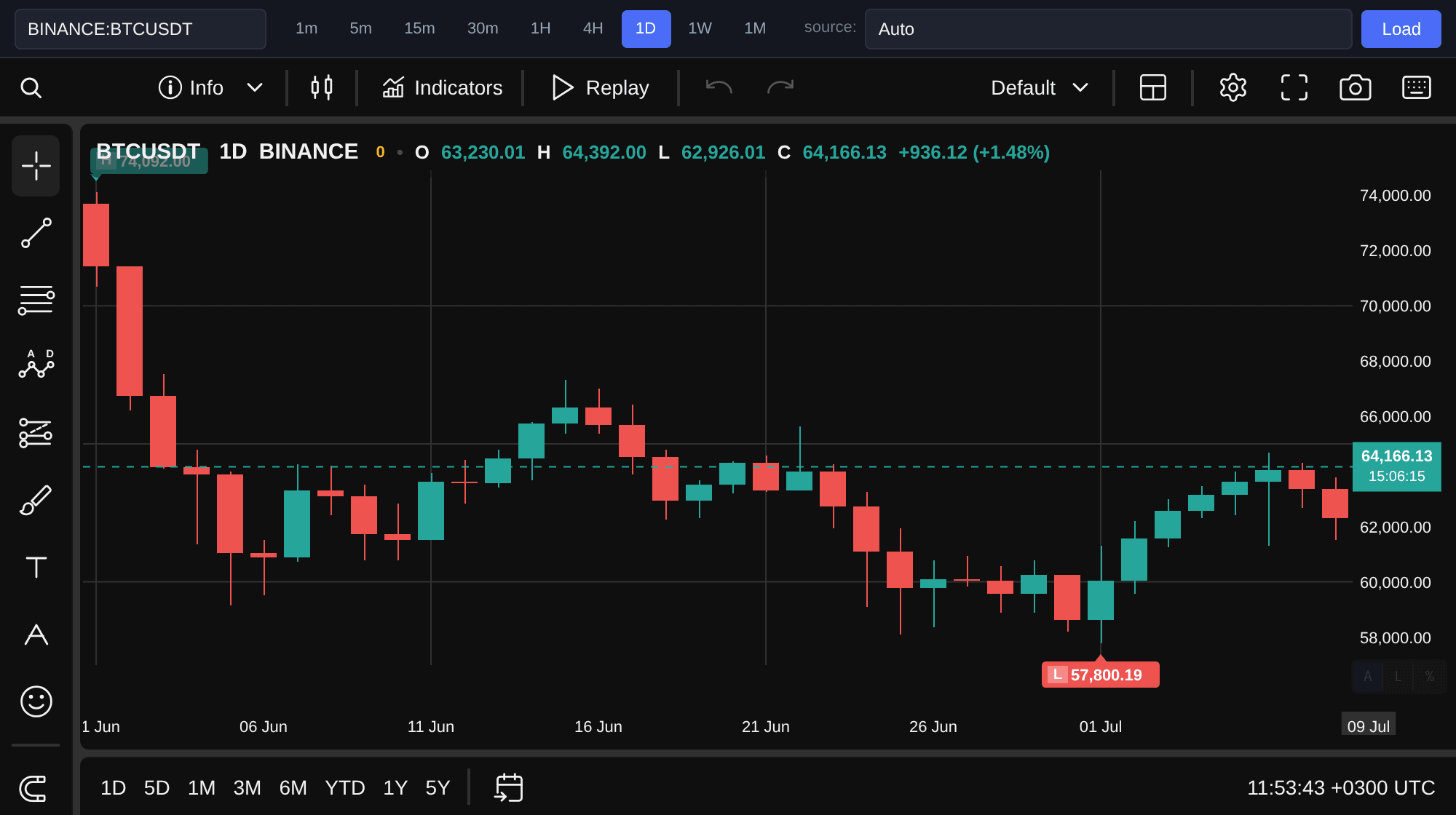Enter fullscreen chart mode
Image resolution: width=1456 pixels, height=815 pixels.
[1294, 87]
